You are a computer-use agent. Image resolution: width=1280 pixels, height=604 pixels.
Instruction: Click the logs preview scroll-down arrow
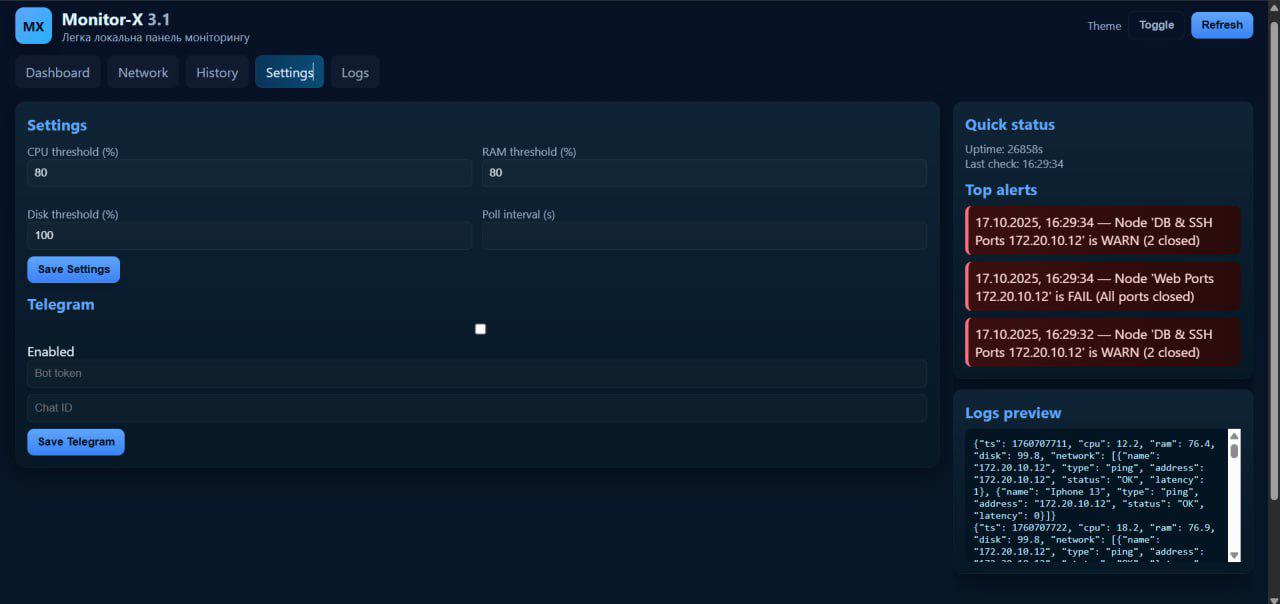[1234, 555]
